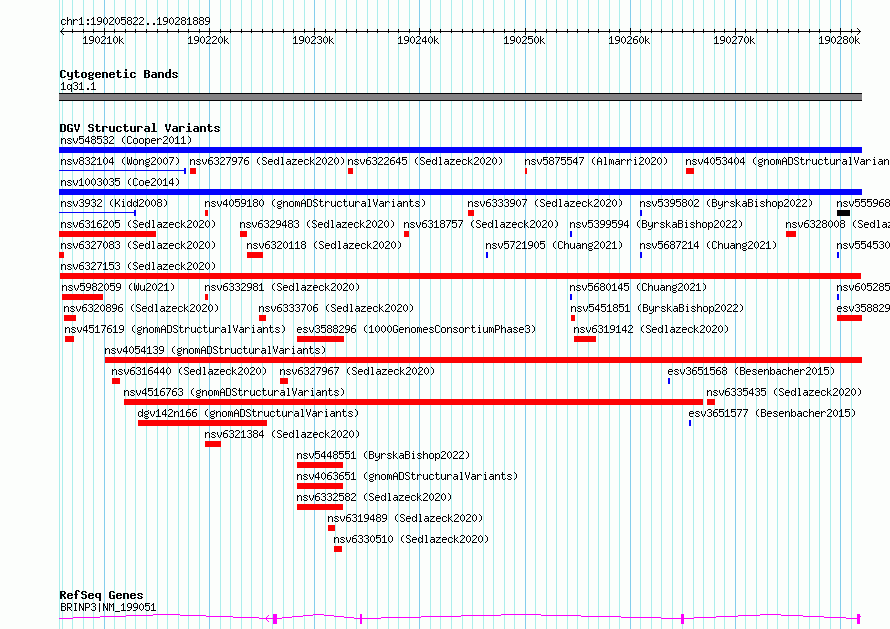The image size is (890, 629).
Task: Click the nsv4053404 gnomAD variant label
Action: coord(787,161)
